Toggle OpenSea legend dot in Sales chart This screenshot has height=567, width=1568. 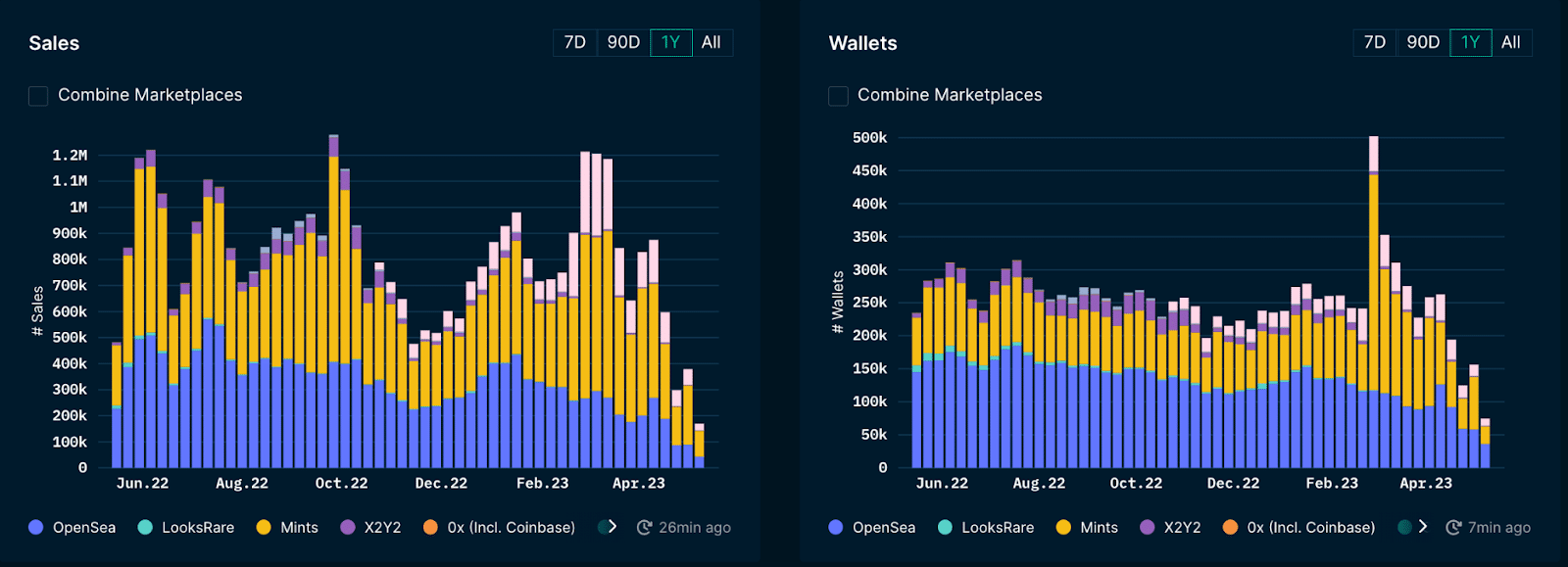pos(36,527)
